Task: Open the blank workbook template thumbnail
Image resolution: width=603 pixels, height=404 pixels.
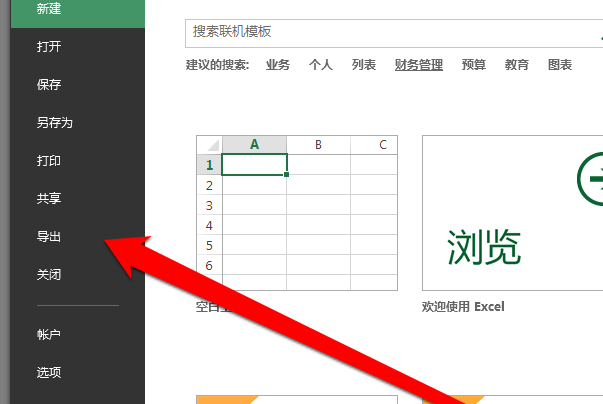Action: (x=297, y=213)
